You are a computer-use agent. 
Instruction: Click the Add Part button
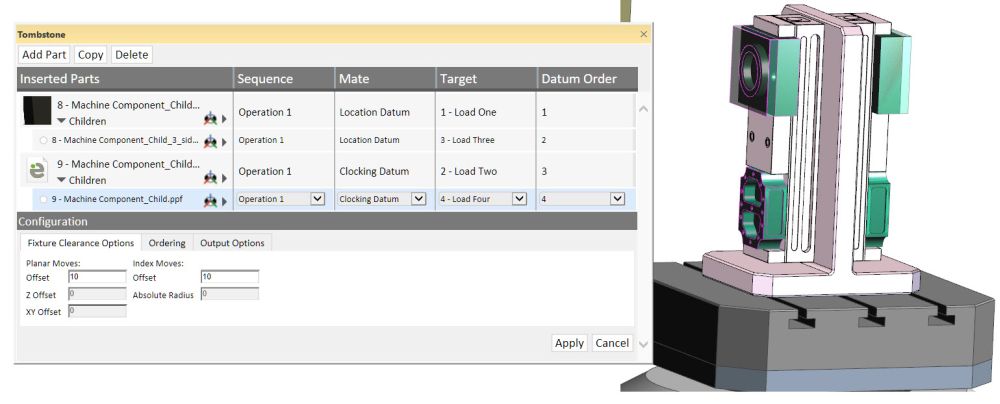[45, 54]
